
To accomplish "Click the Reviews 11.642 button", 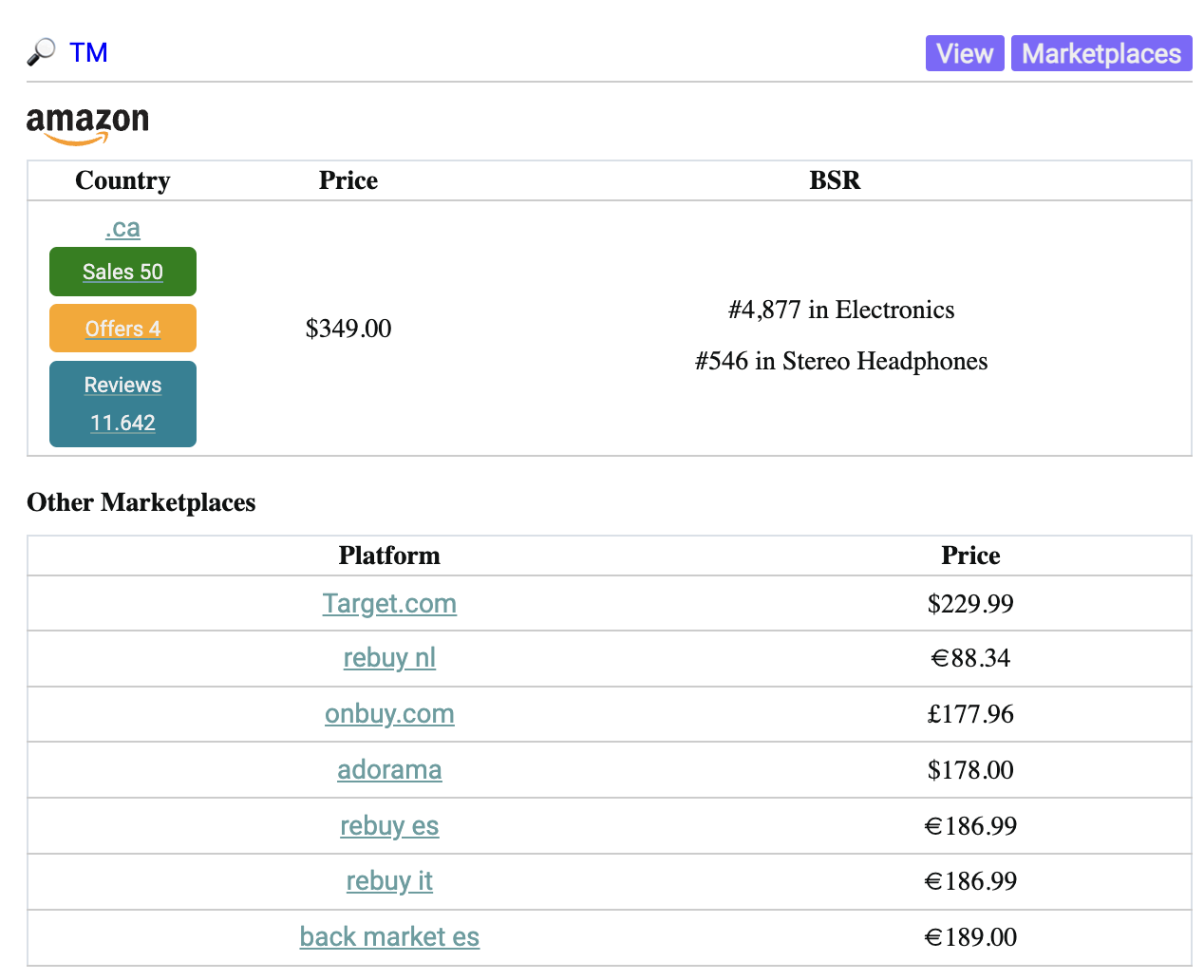I will click(122, 404).
